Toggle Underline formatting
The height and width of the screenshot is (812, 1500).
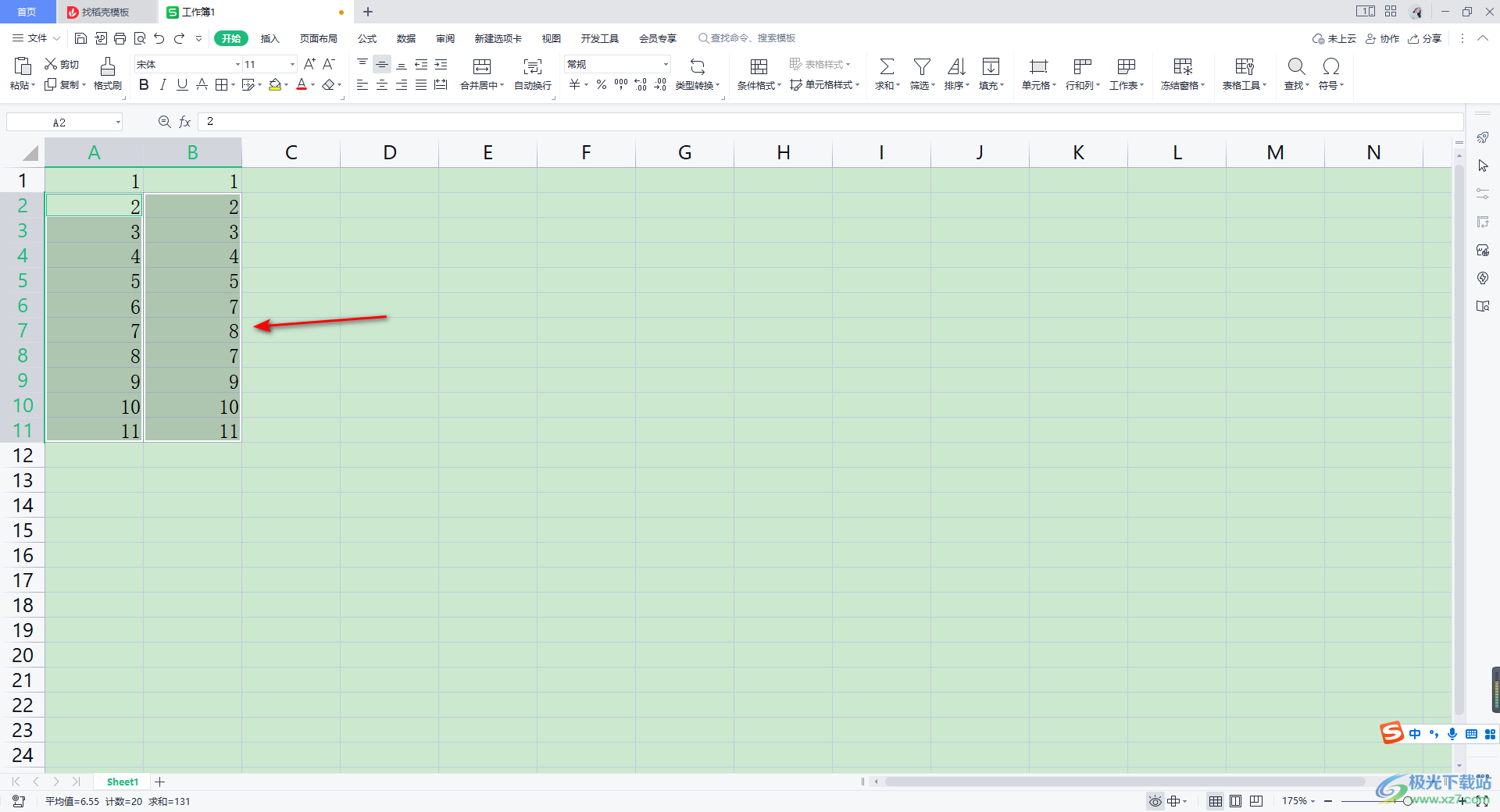182,84
